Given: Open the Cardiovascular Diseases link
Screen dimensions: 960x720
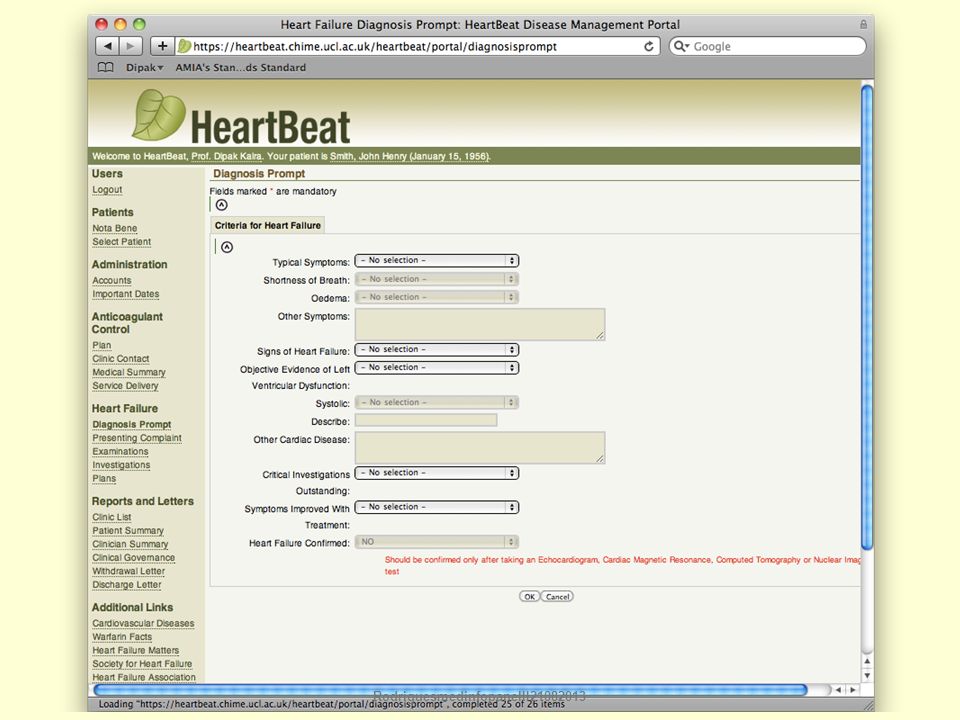Looking at the screenshot, I should click(143, 623).
